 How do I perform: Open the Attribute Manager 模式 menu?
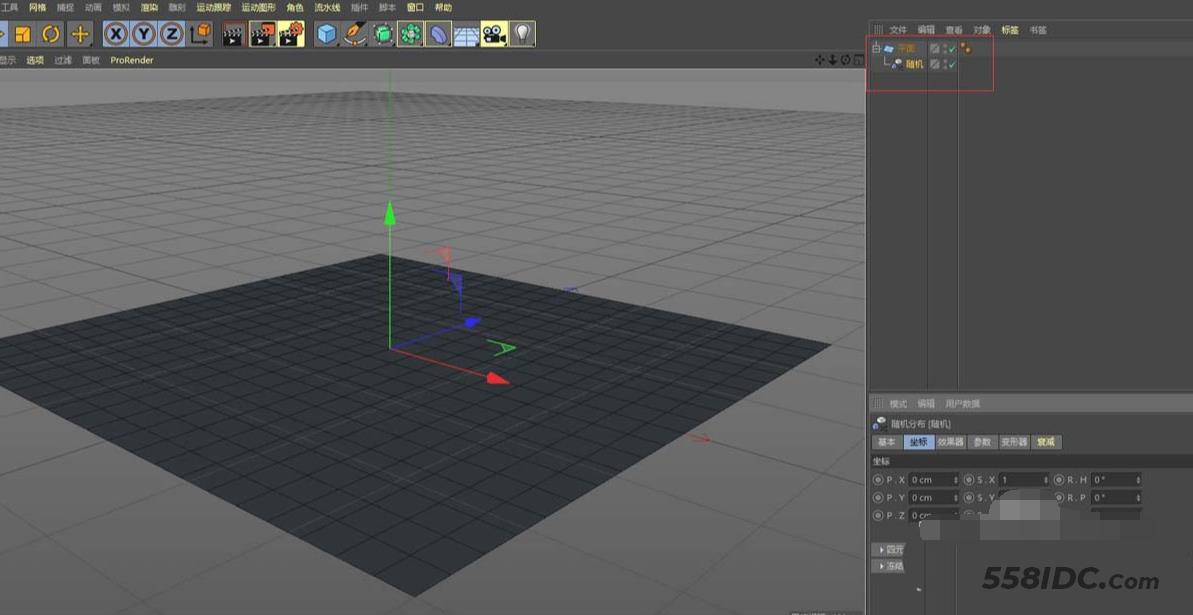pos(899,403)
